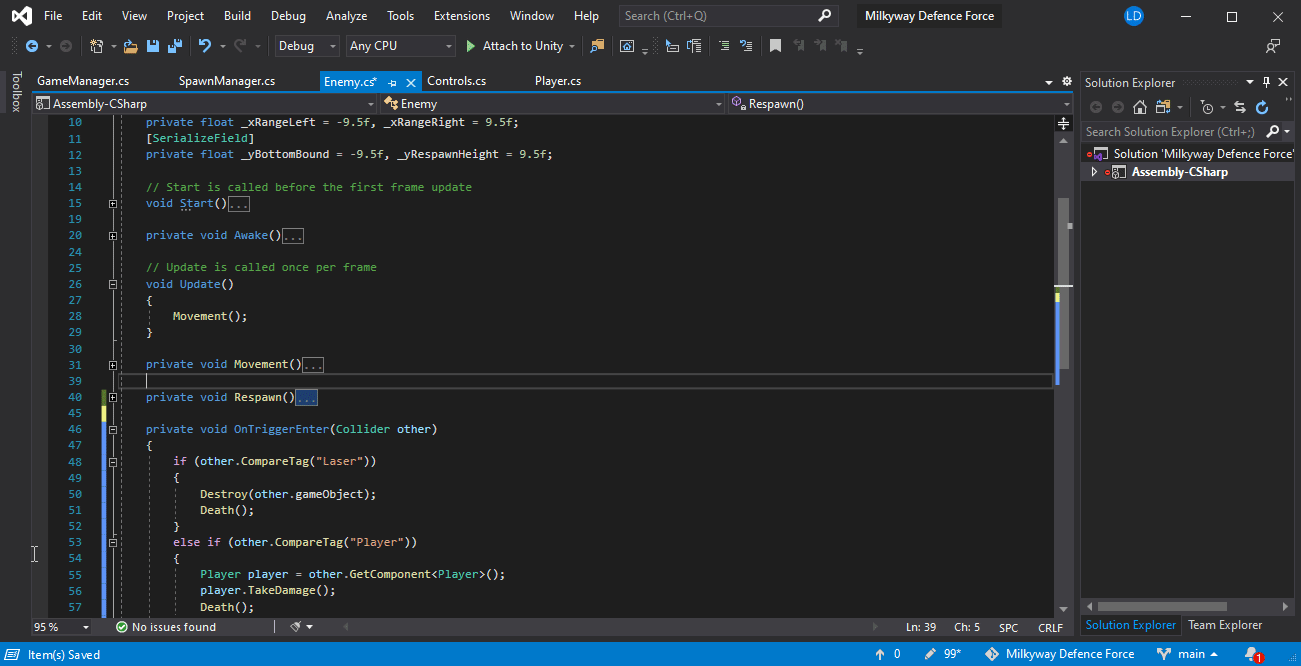
Task: Click the search magnifier in the title bar
Action: pyautogui.click(x=824, y=16)
